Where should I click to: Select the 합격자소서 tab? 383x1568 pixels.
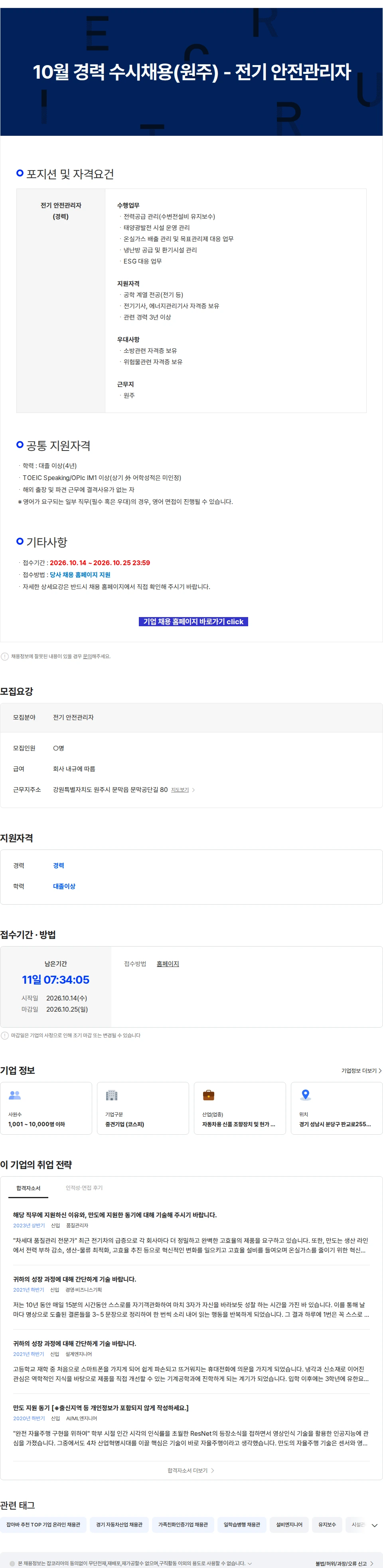(x=29, y=1187)
